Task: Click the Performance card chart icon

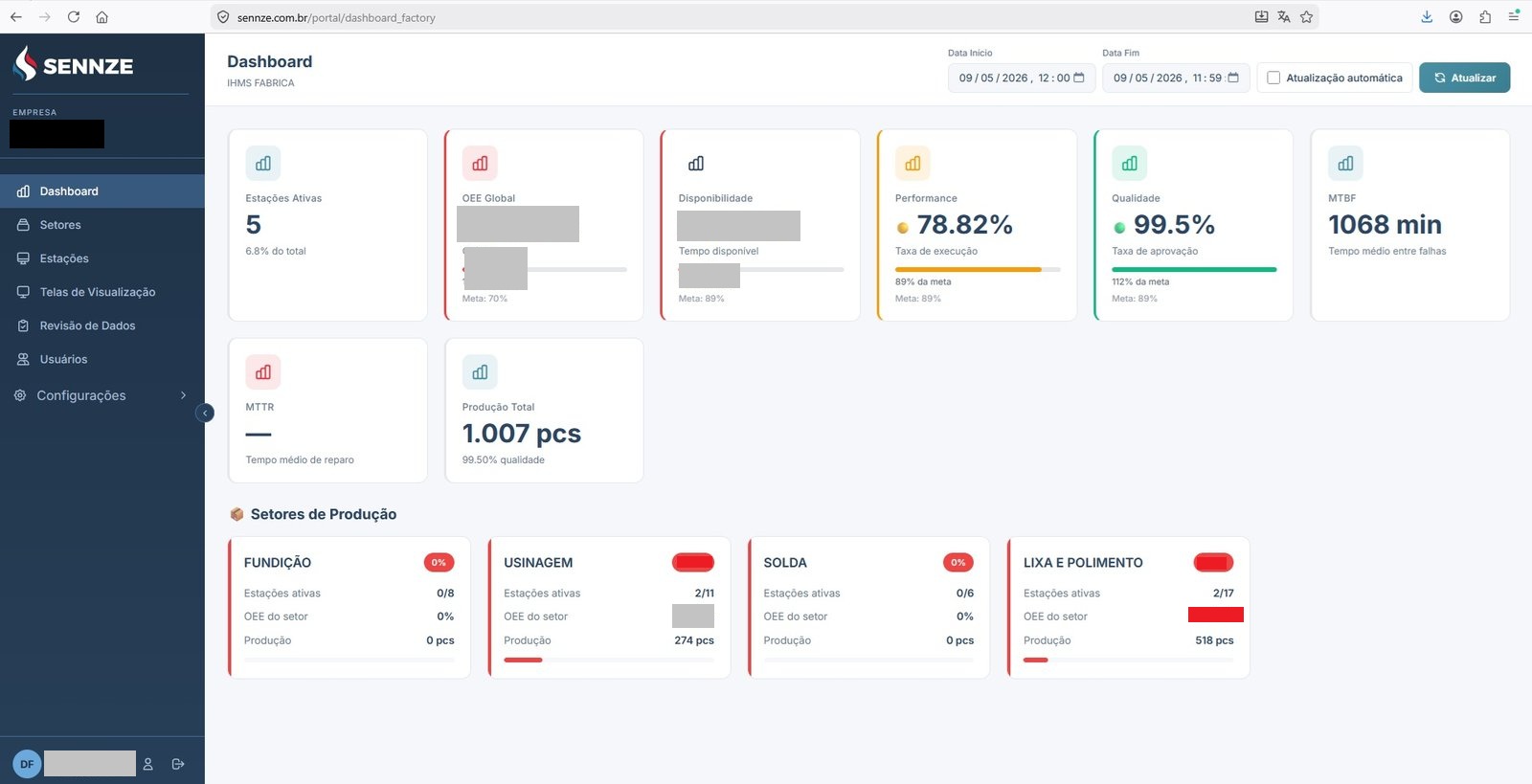Action: (x=912, y=164)
